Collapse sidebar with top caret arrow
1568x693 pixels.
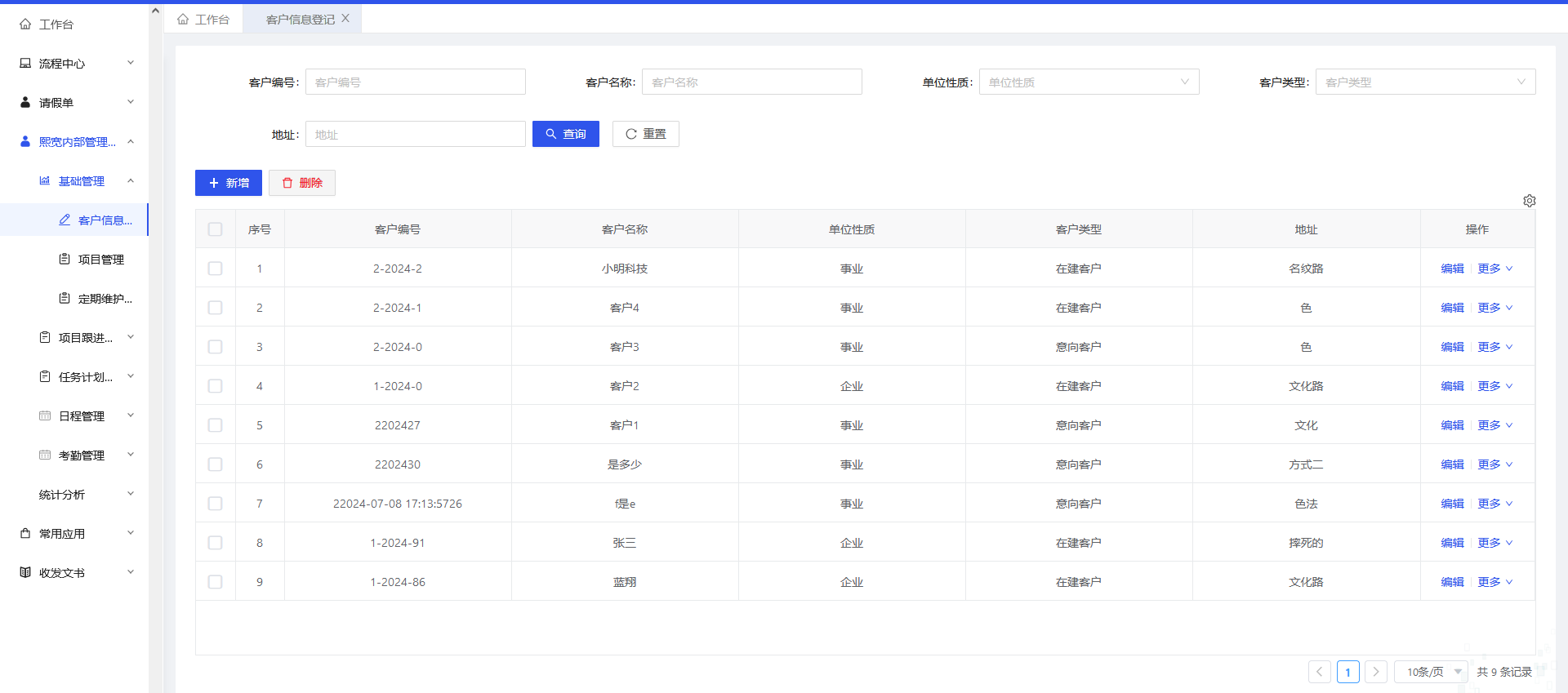pos(155,11)
